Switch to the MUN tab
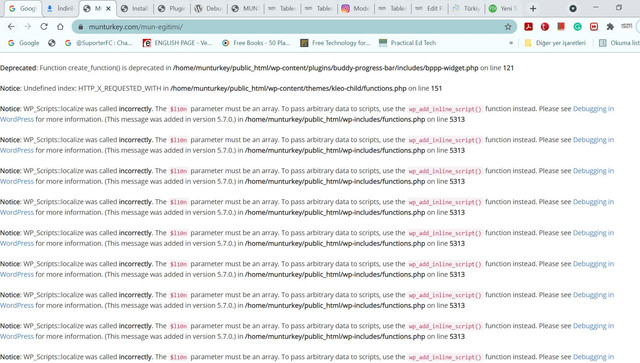This screenshot has width=640, height=363. tap(245, 9)
